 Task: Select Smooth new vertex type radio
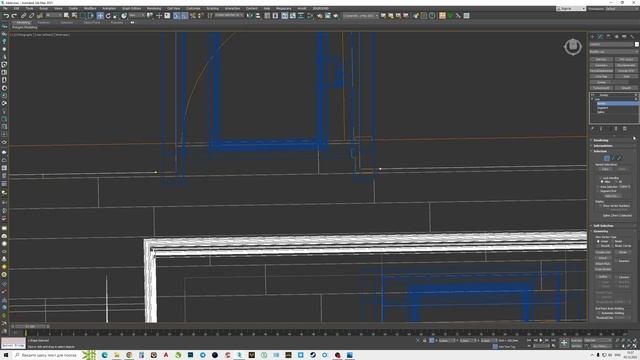[x=598, y=246]
